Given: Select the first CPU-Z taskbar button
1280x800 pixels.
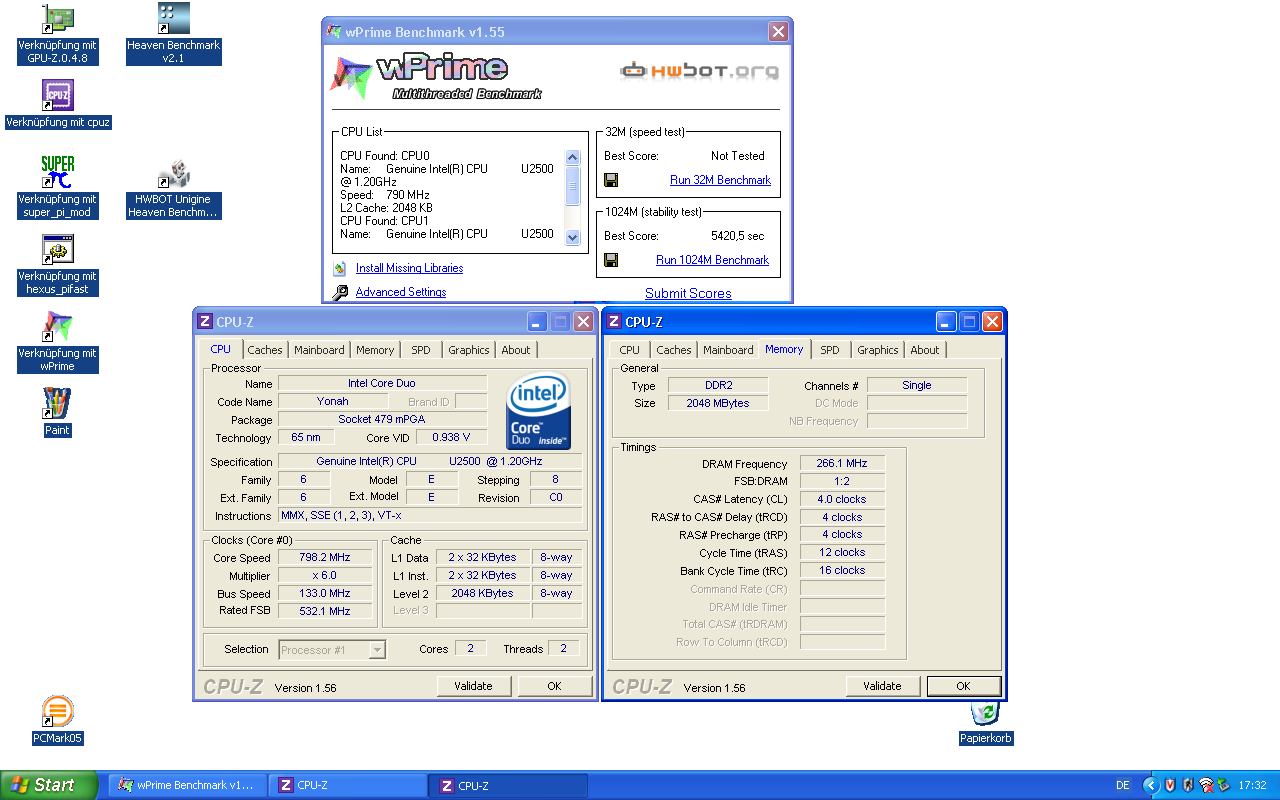Looking at the screenshot, I should tap(347, 785).
